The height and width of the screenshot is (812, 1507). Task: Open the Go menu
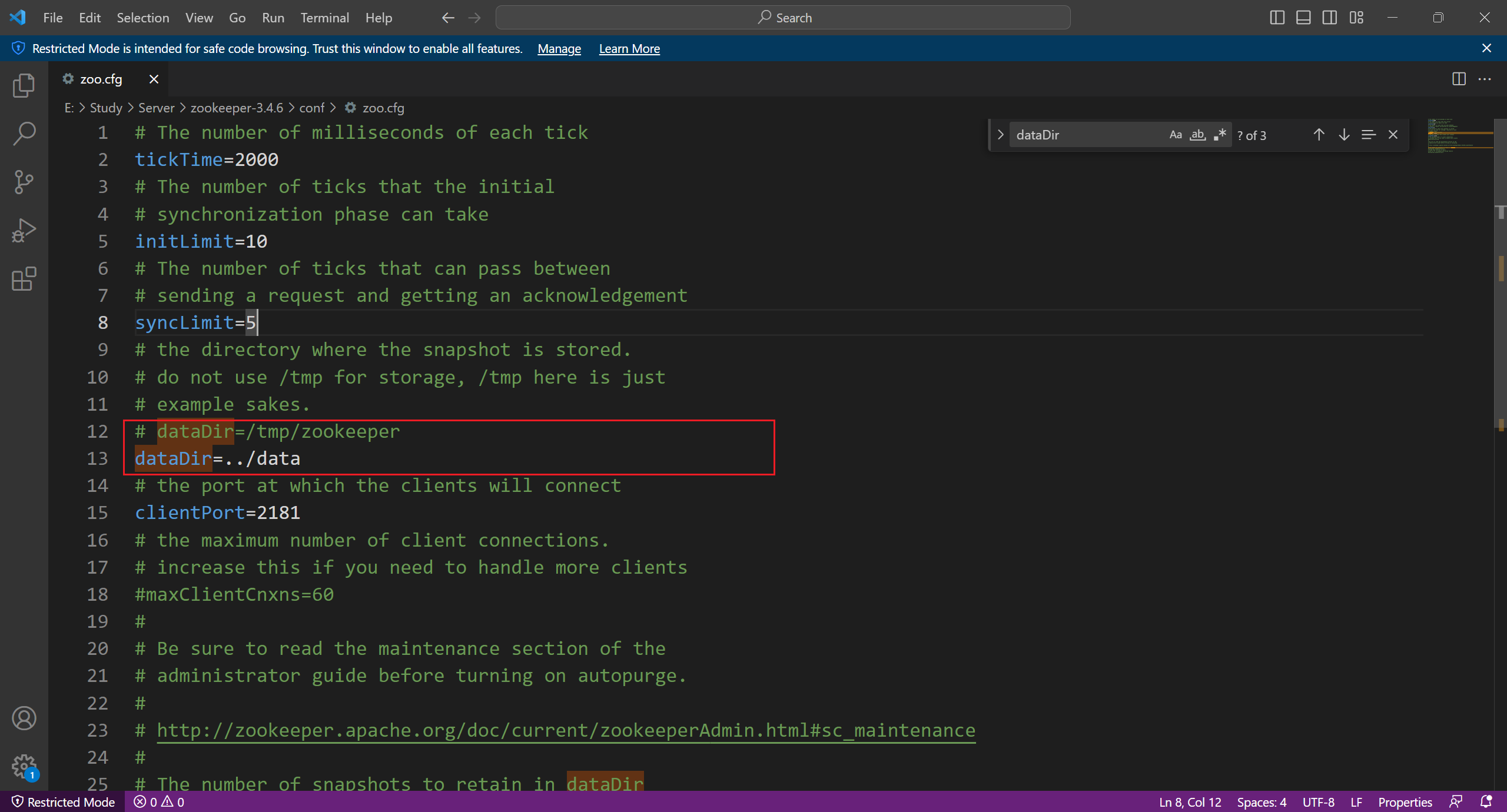(237, 18)
